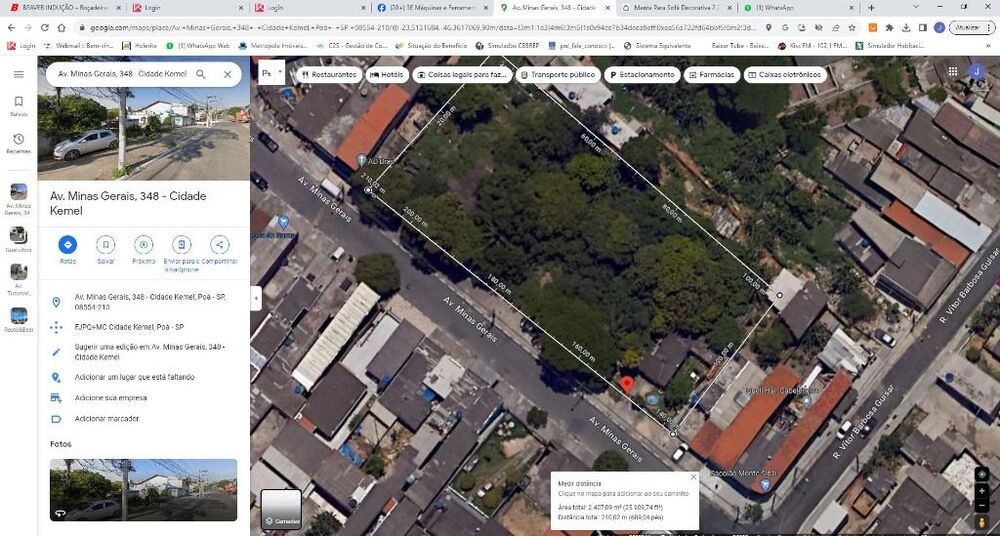This screenshot has height=536, width=1000.
Task: Filter map by Restaurantes
Action: tap(328, 75)
